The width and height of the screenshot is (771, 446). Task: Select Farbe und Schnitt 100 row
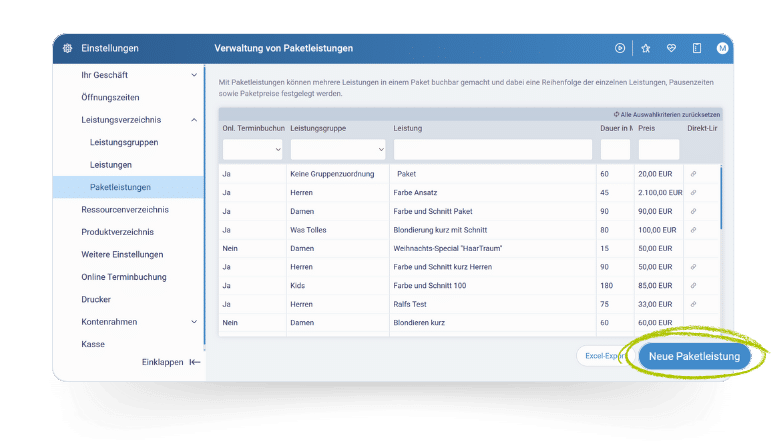tap(470, 286)
